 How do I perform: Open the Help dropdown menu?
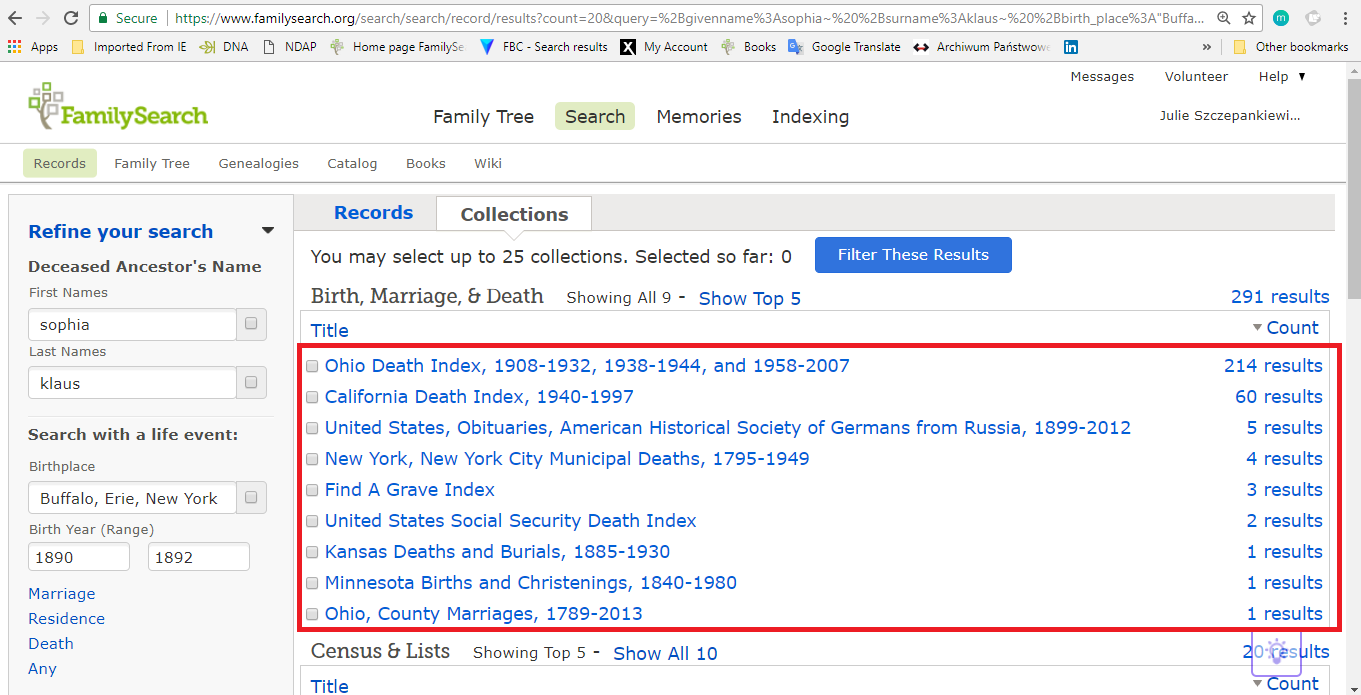[1282, 77]
